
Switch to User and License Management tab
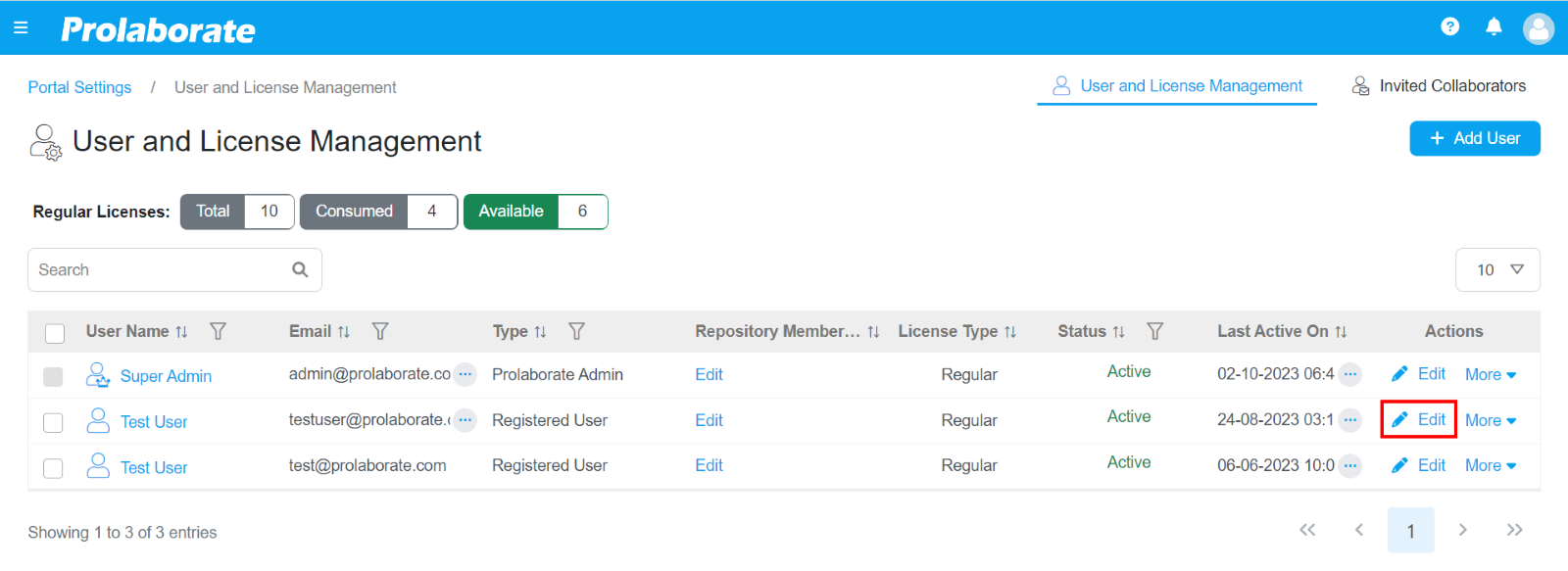(x=1177, y=86)
